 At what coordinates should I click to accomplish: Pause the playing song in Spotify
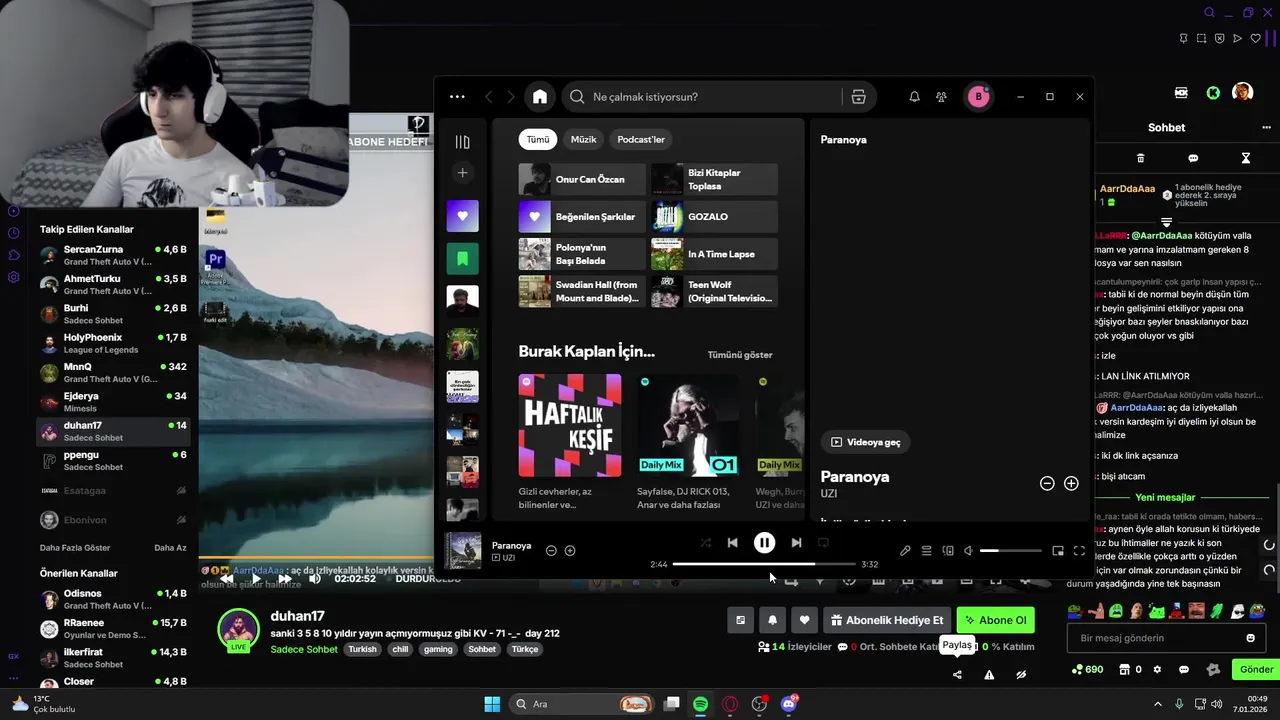tap(764, 542)
